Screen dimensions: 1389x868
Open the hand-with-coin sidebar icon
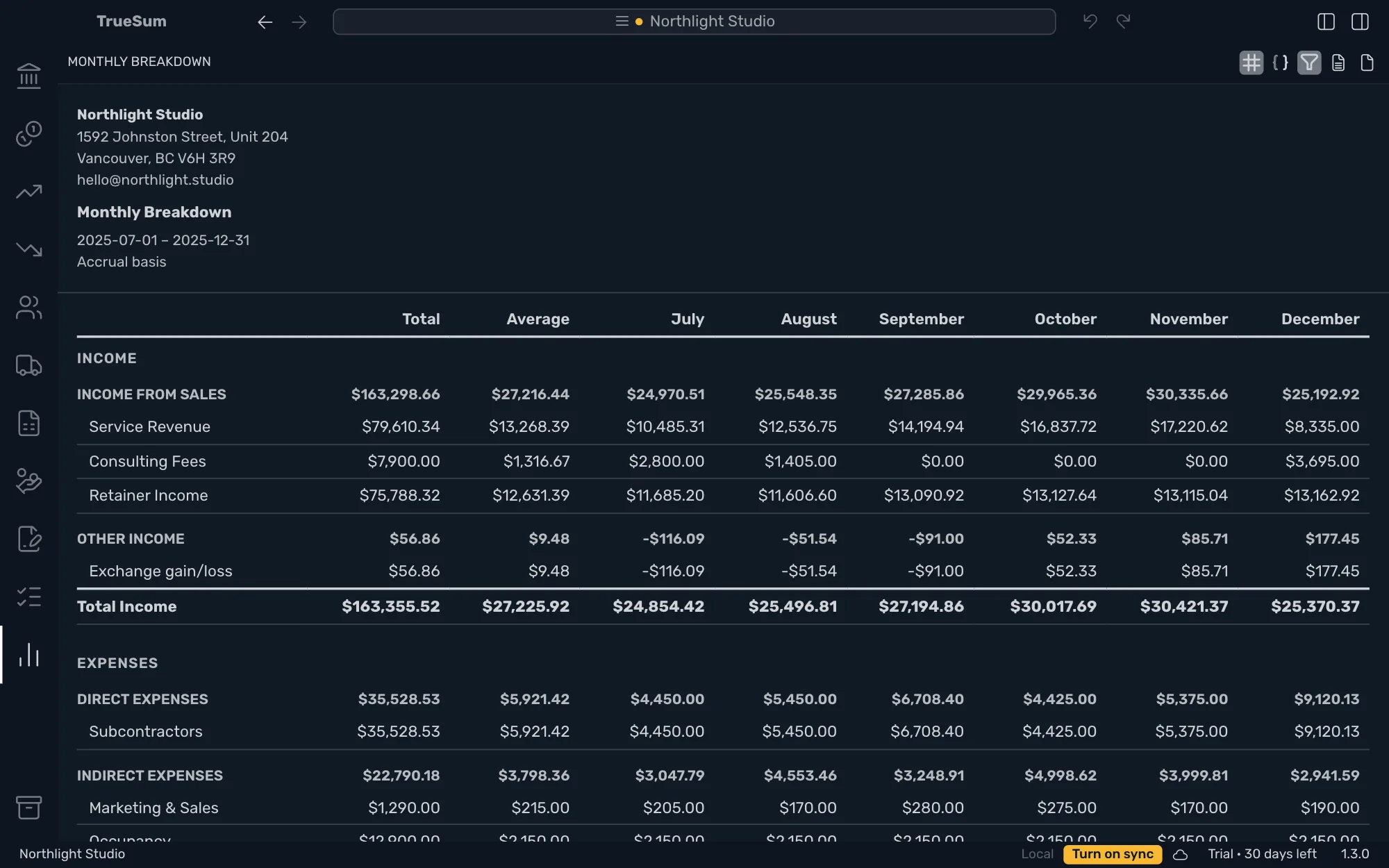coord(28,481)
